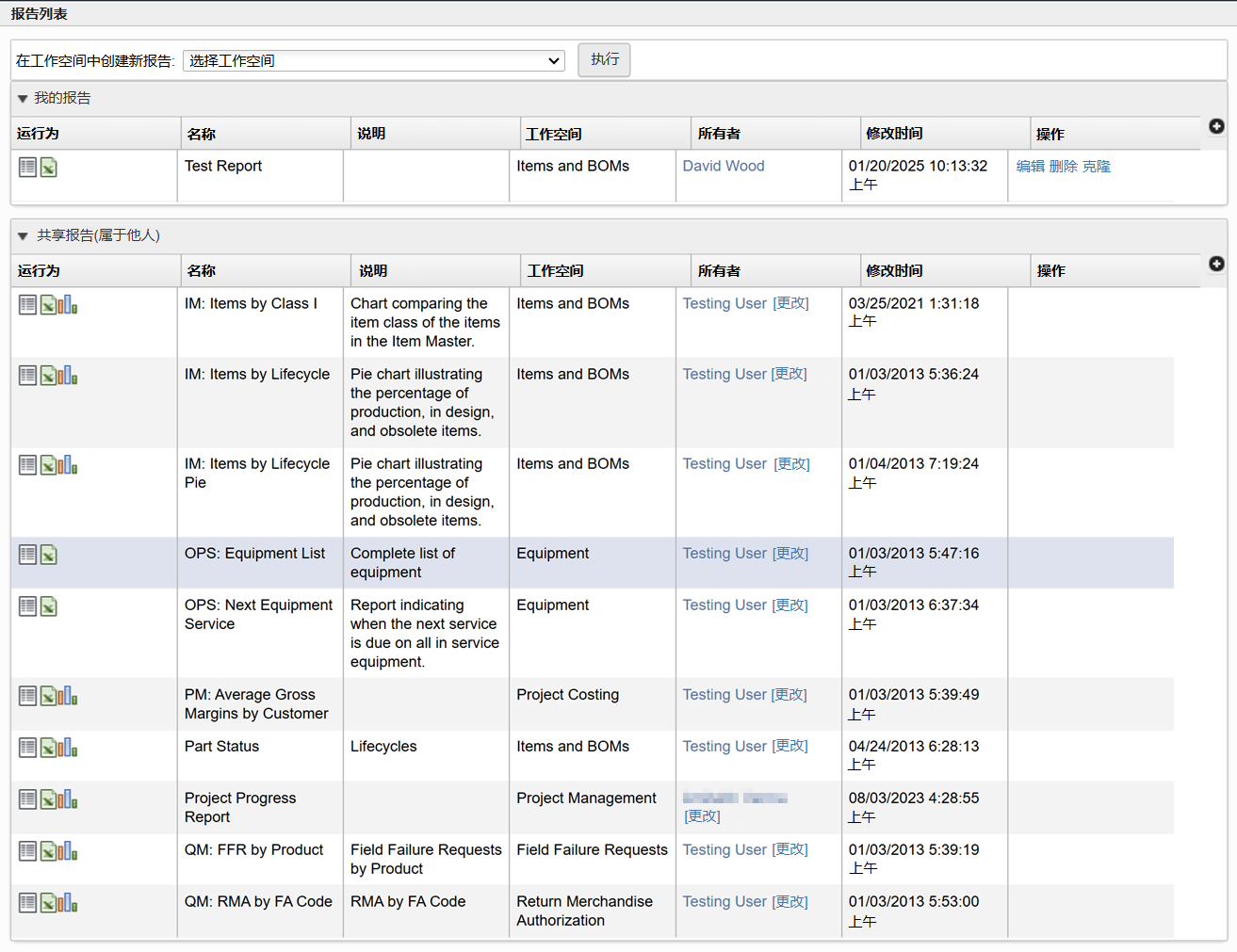Click plus icon in shared reports table header

pos(1216,264)
